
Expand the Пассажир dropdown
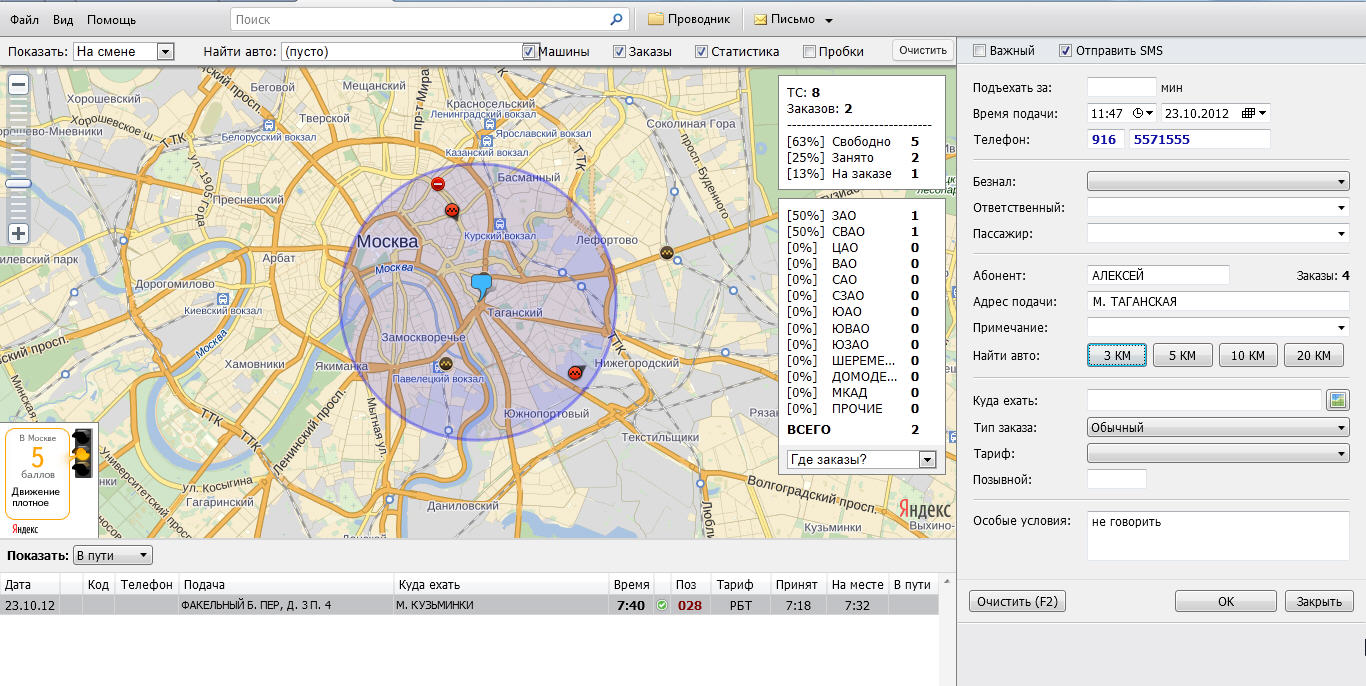pos(1218,233)
